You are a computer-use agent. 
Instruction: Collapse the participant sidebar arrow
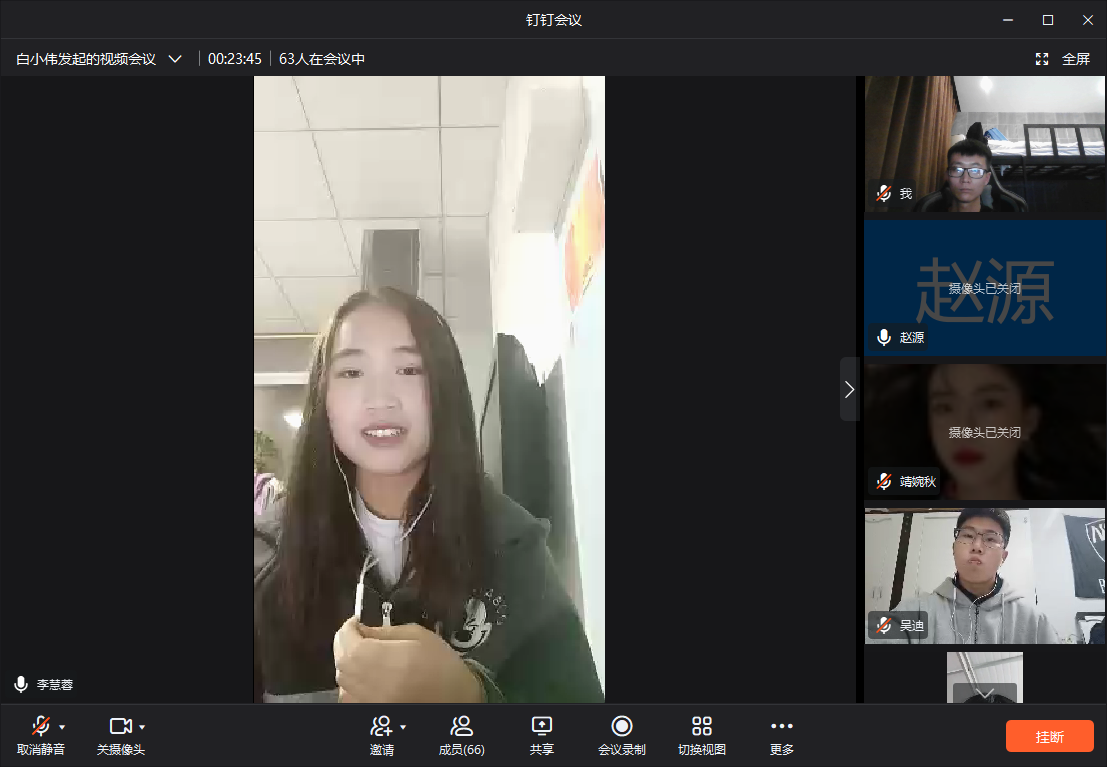click(849, 389)
